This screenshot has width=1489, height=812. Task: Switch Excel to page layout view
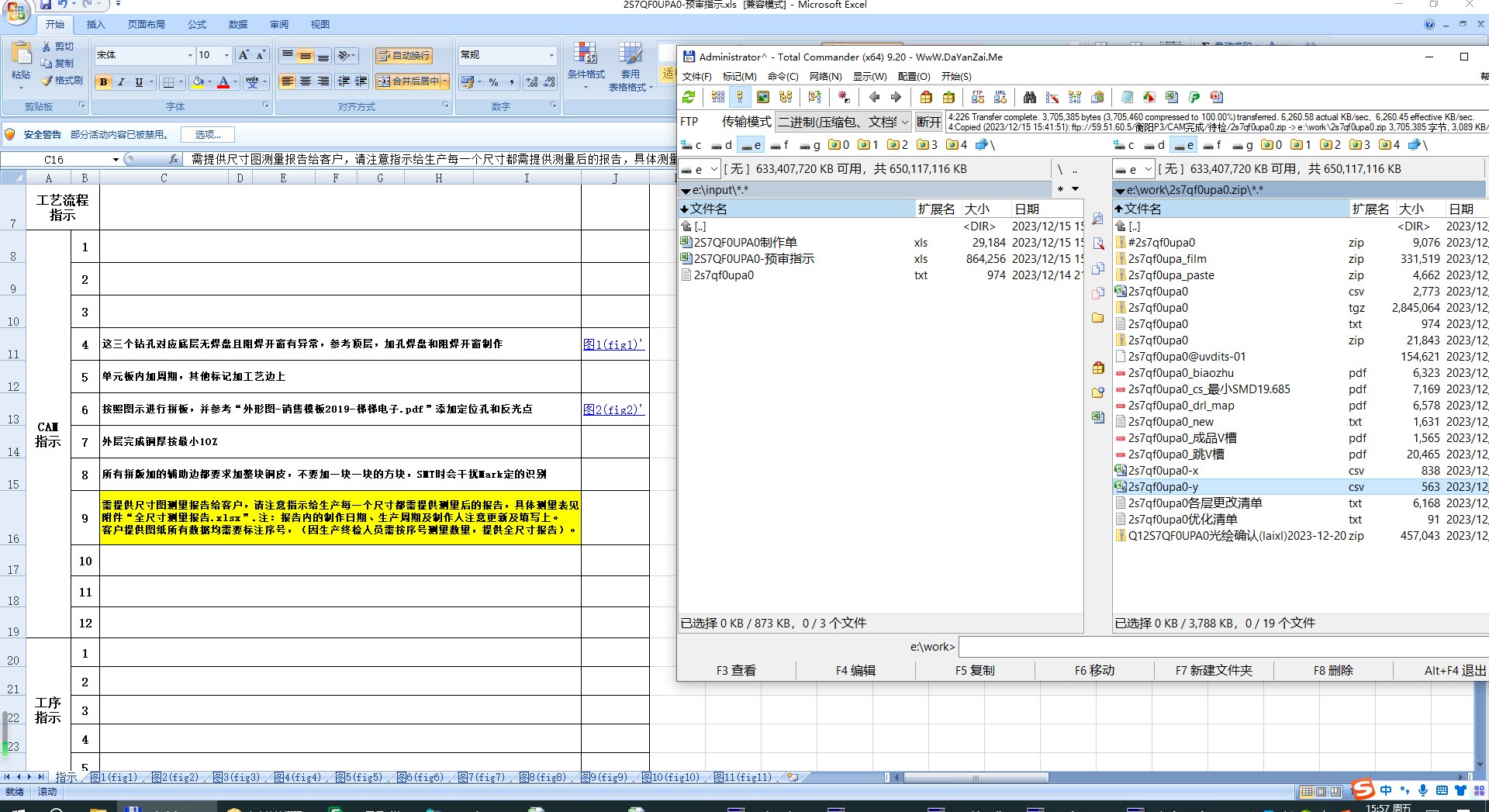click(1321, 792)
